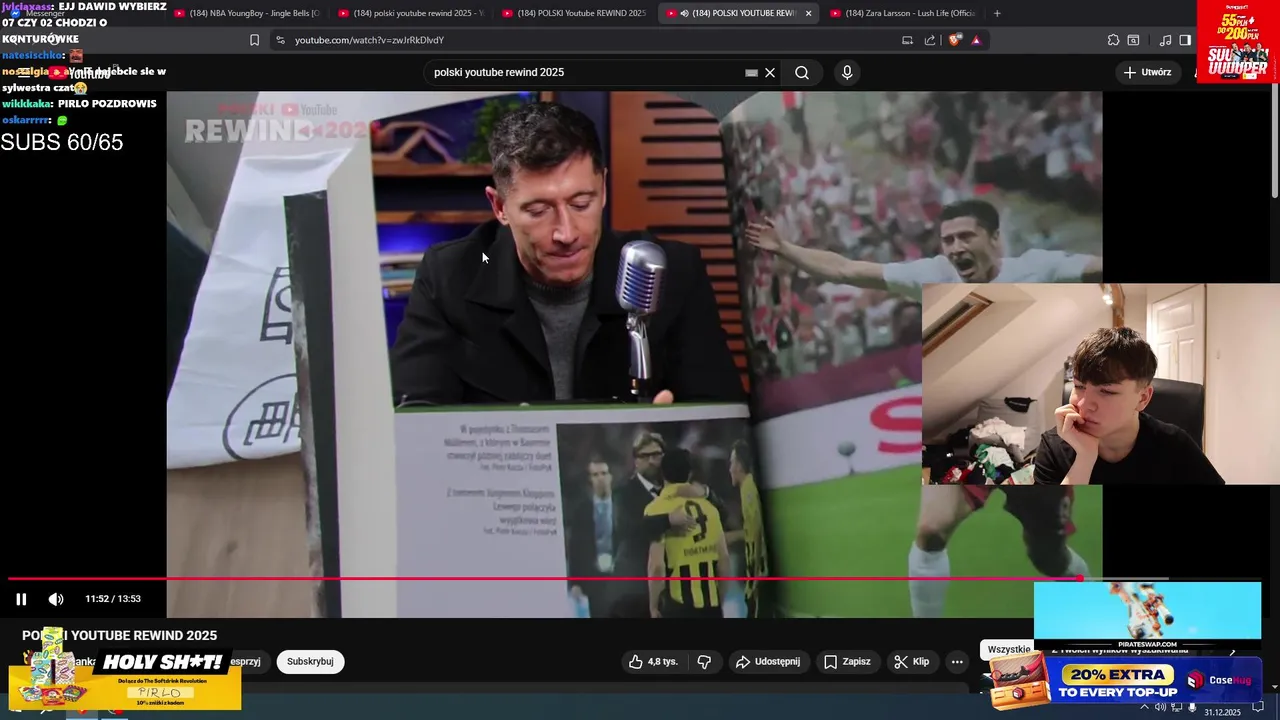Click the POLSKI YOUTUBE REWIND 2025 video title

[120, 635]
